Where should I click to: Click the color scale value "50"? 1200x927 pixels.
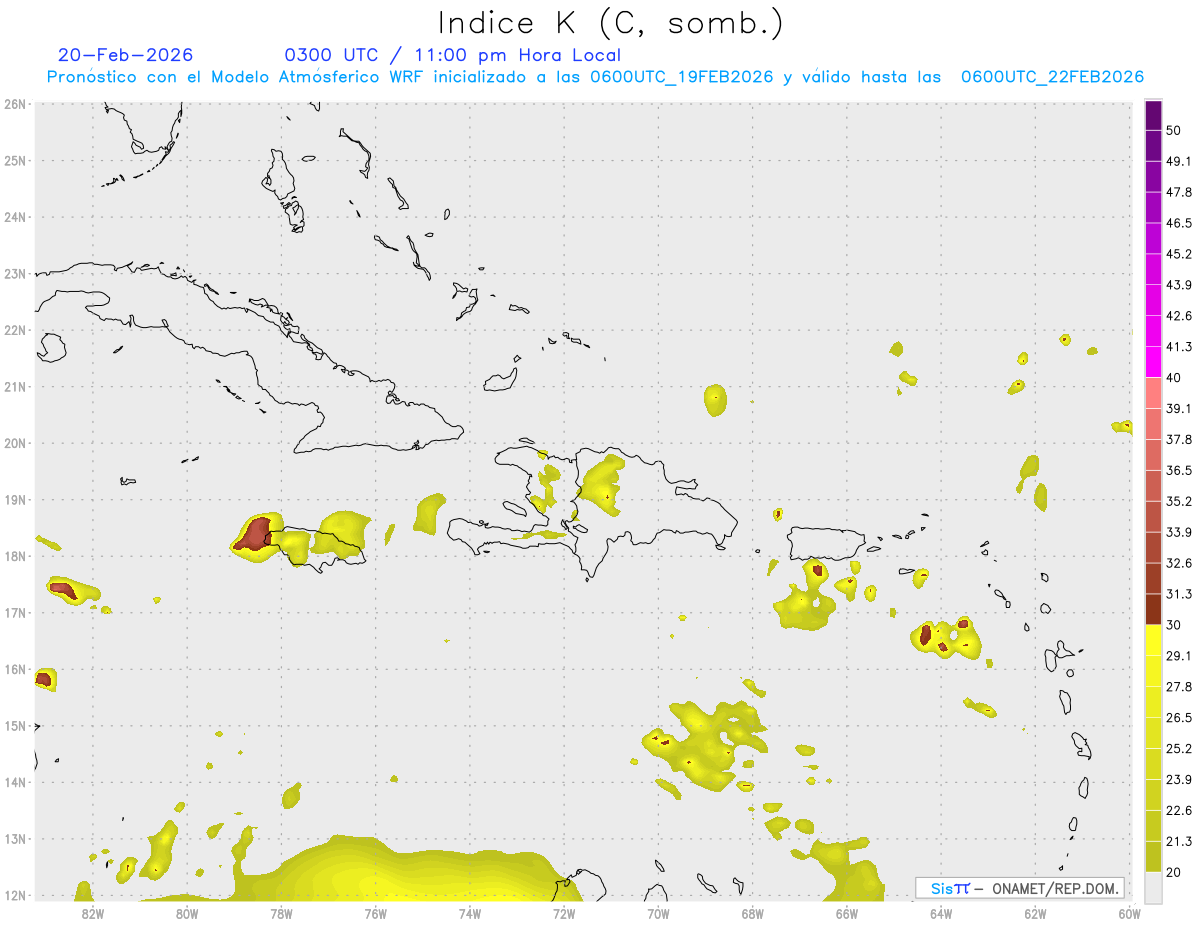click(1174, 130)
